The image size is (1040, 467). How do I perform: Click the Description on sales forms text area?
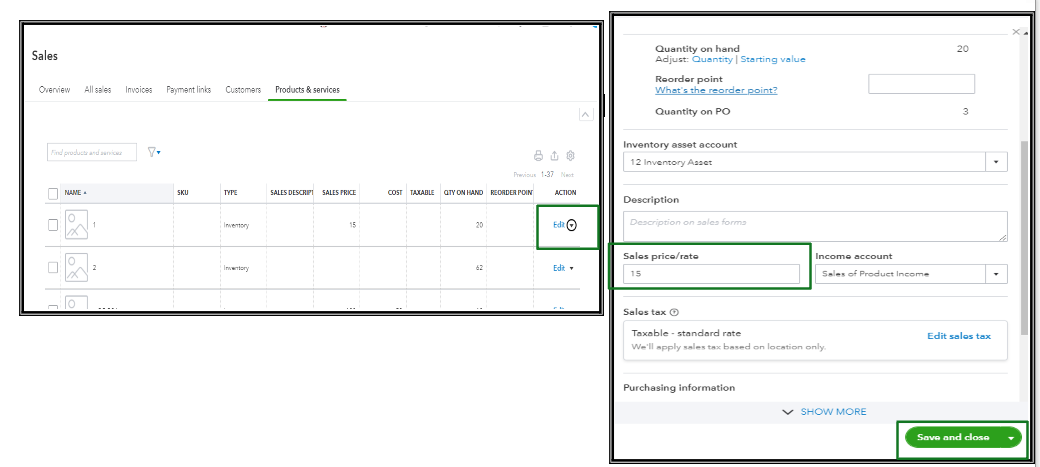click(815, 226)
